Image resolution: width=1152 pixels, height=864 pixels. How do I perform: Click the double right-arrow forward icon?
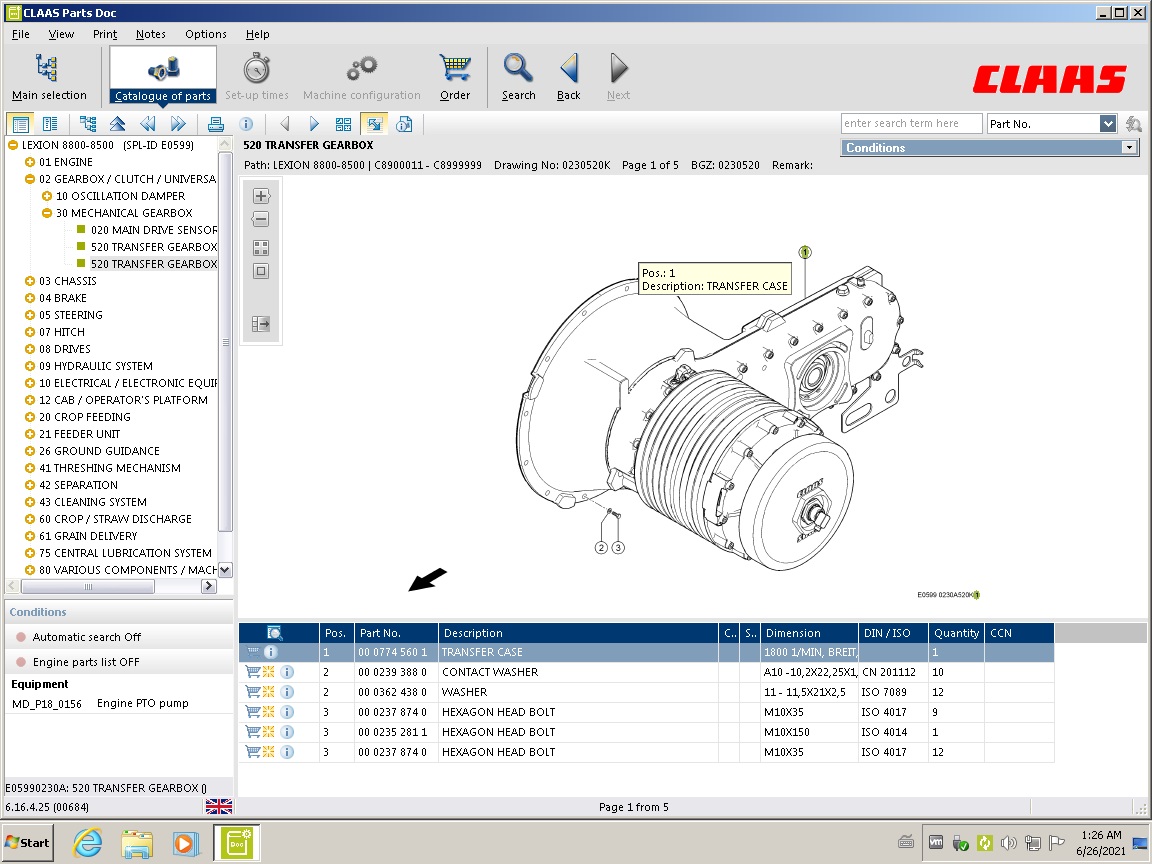[178, 124]
